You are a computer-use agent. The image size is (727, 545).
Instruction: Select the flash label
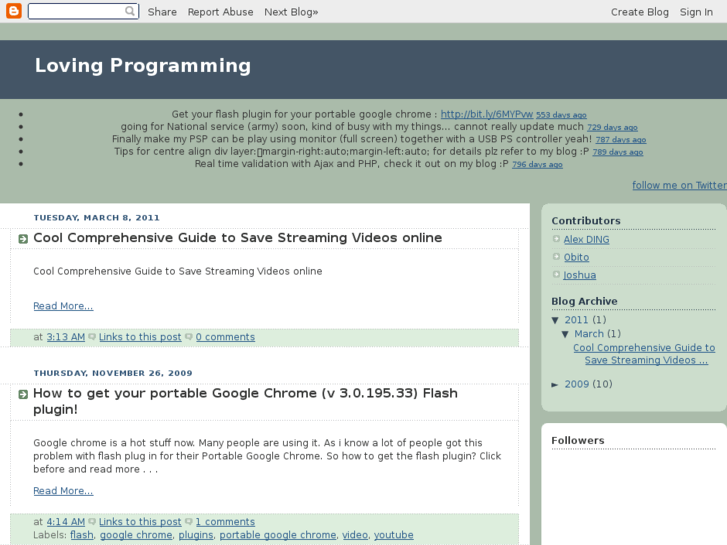point(82,535)
